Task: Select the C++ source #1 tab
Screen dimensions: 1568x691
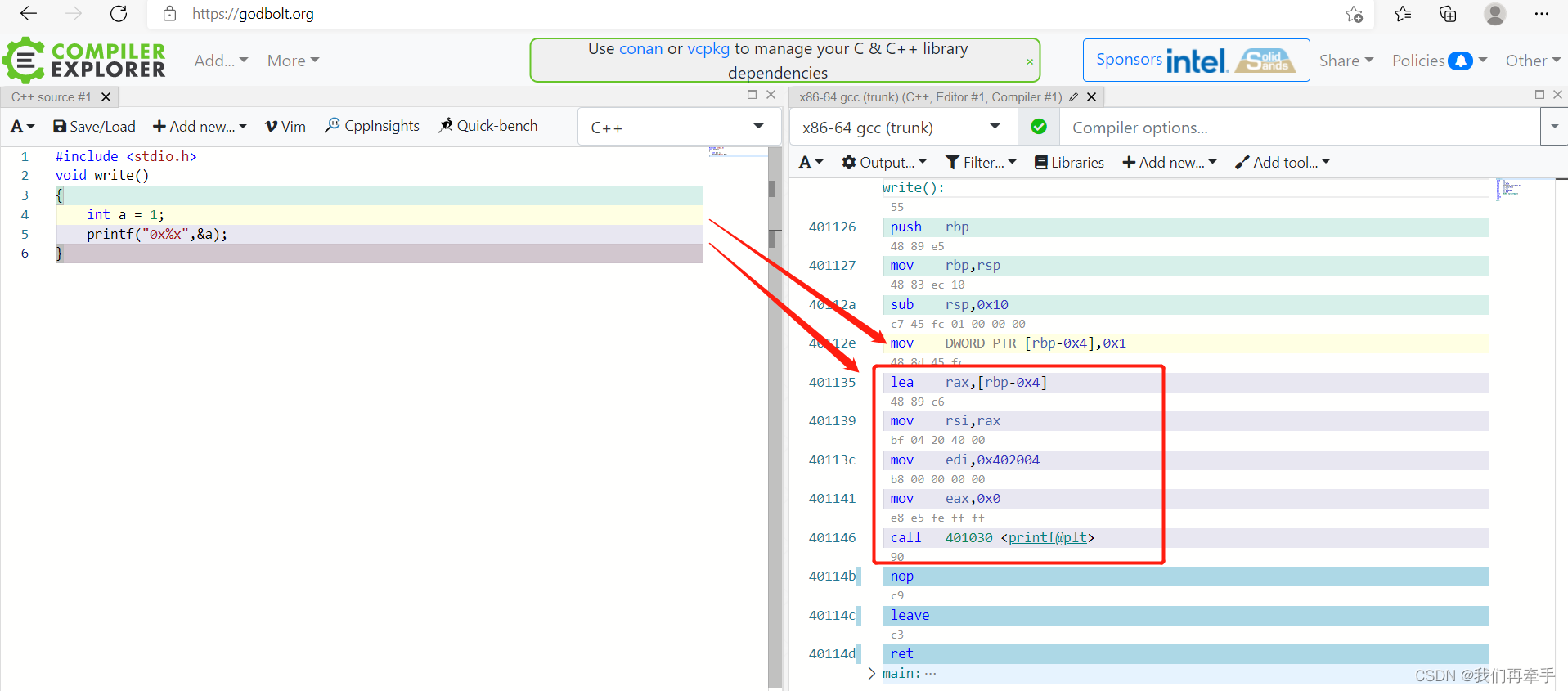Action: [52, 96]
